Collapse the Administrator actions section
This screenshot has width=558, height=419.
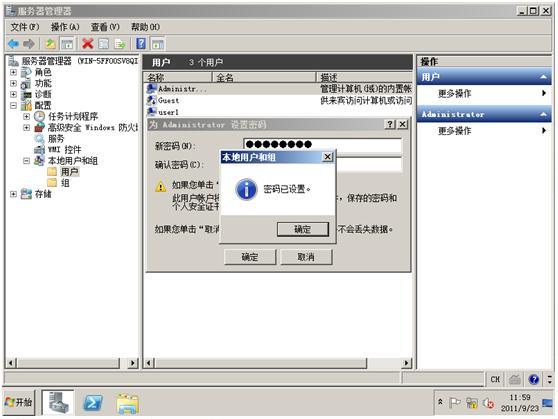[543, 114]
